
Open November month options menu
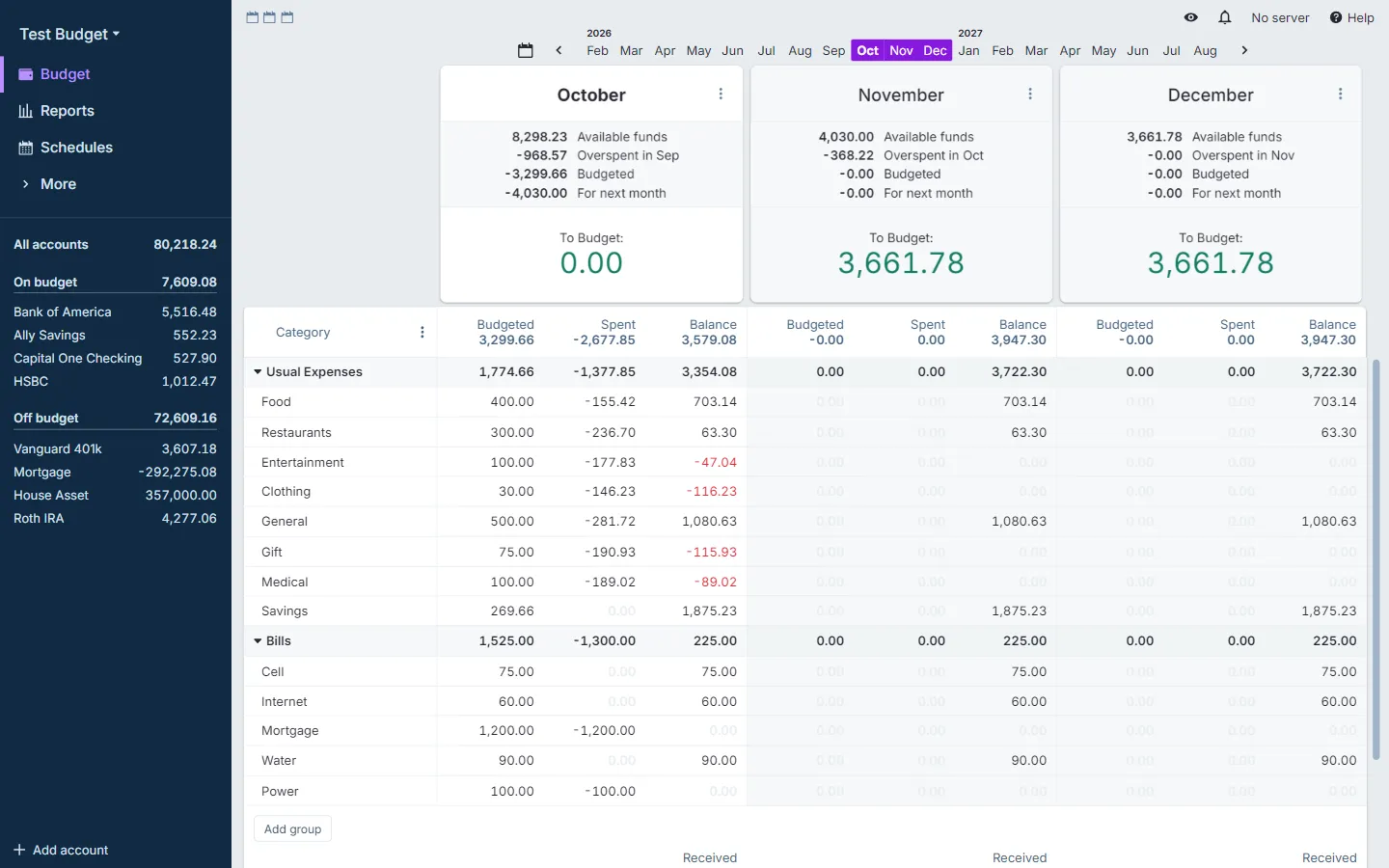pos(1030,94)
